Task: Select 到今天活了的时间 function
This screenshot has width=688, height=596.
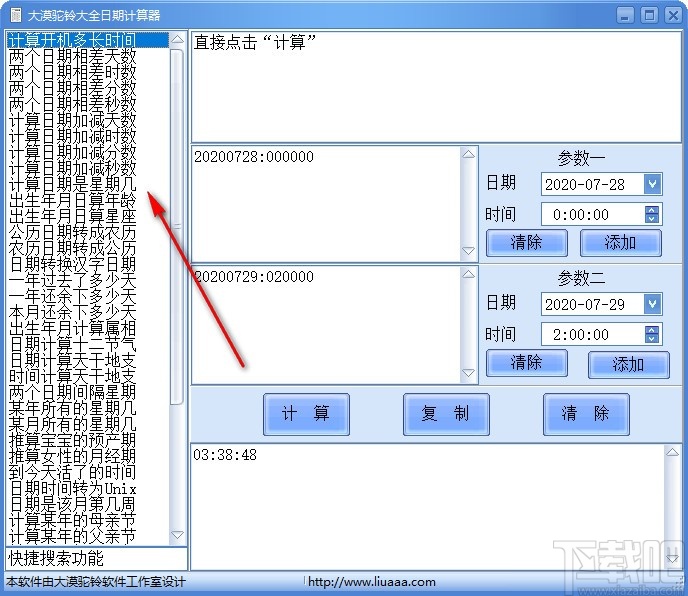Action: [x=88, y=473]
